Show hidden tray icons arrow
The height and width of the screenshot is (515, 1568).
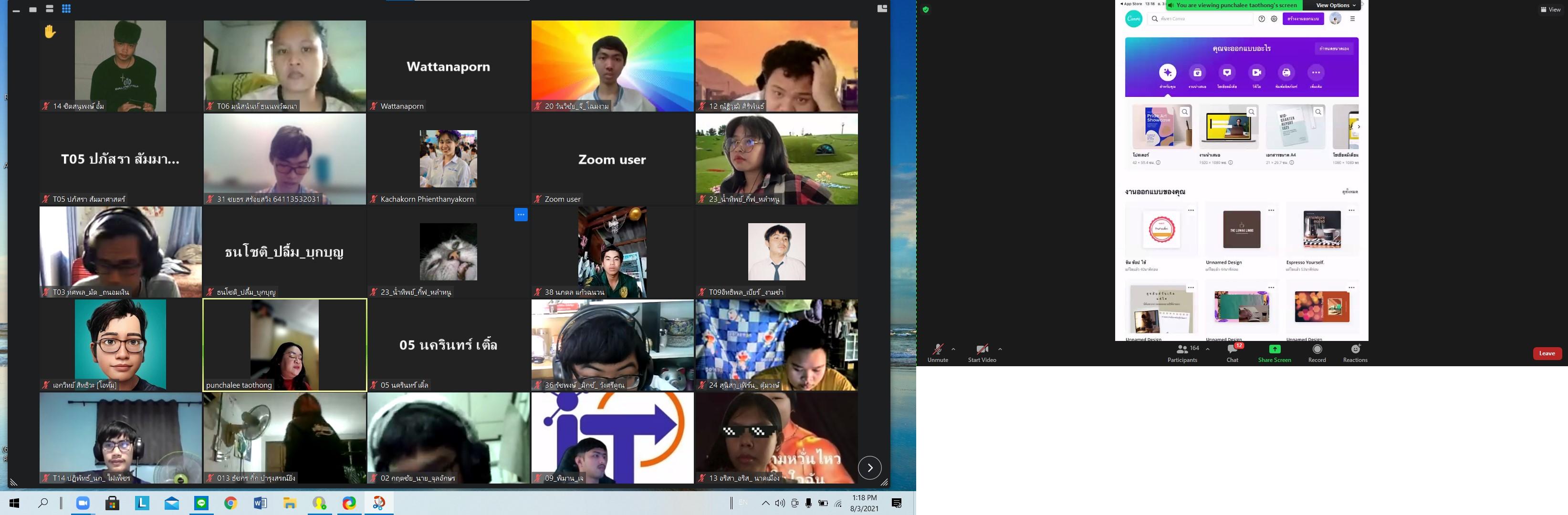coord(765,504)
